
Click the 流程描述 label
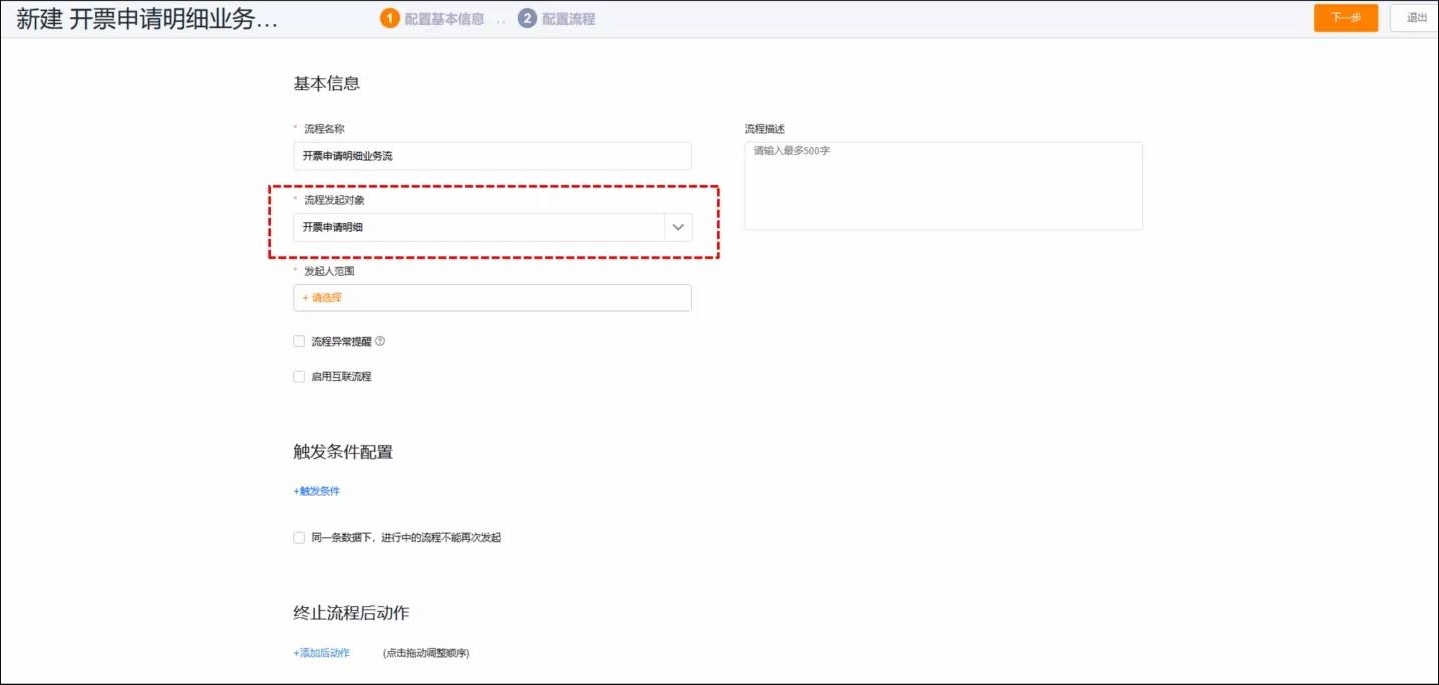click(765, 129)
